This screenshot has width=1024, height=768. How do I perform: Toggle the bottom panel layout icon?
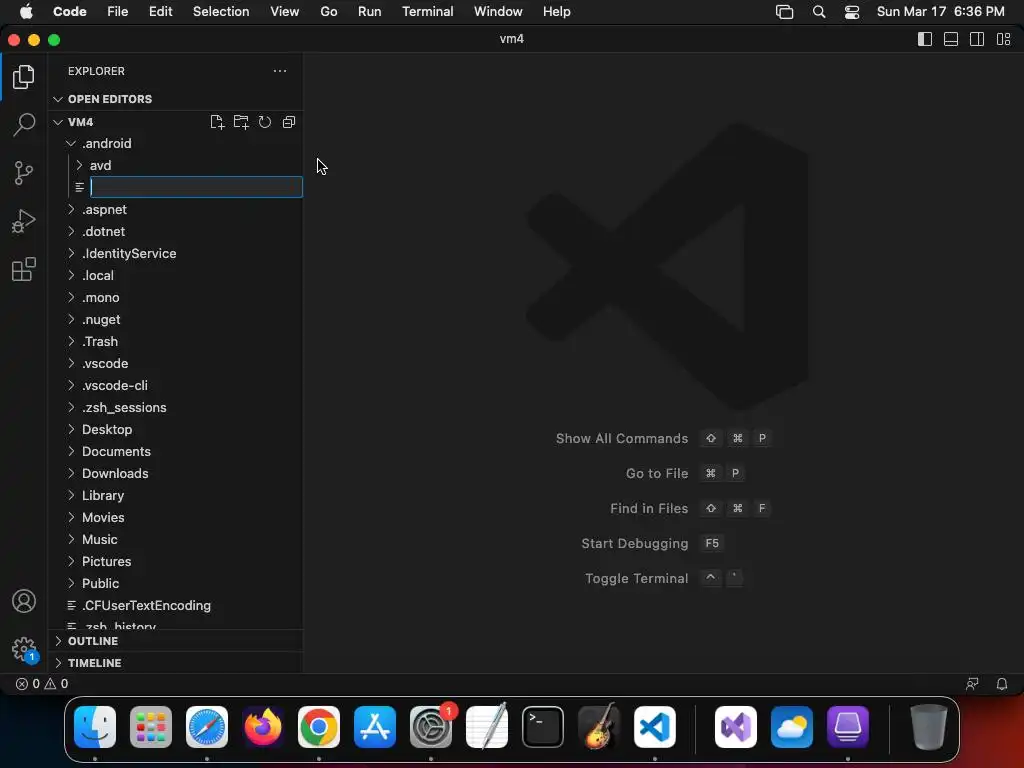pos(951,39)
